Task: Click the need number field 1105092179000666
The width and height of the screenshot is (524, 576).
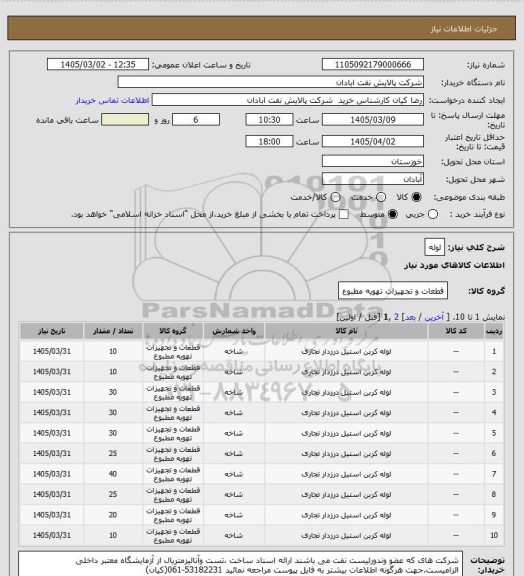Action: (x=373, y=64)
